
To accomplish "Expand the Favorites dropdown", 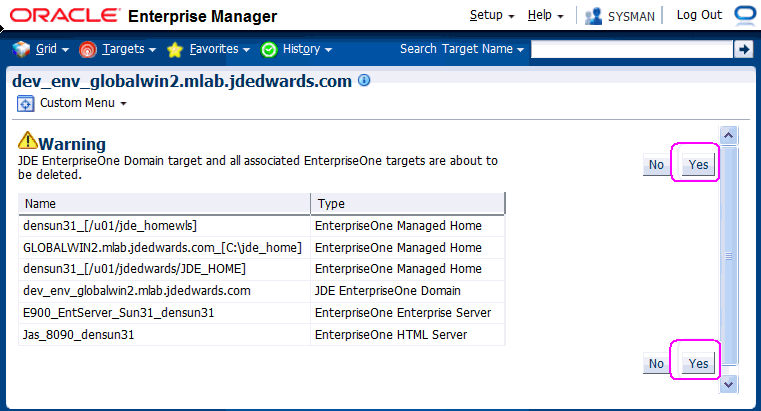I will [208, 49].
